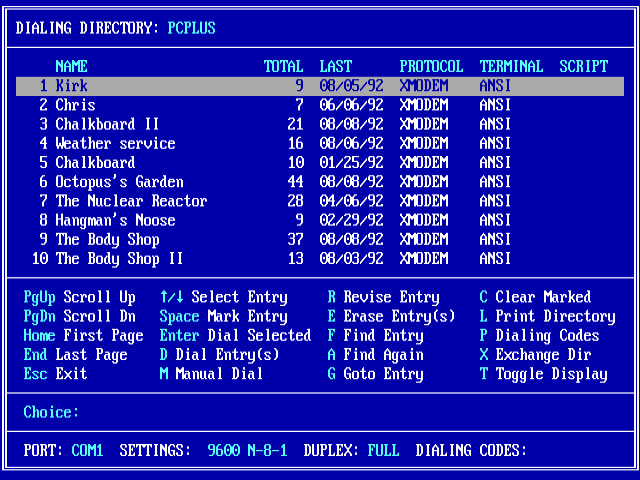Open the Dialing Codes option
This screenshot has height=480, width=640.
tap(539, 336)
